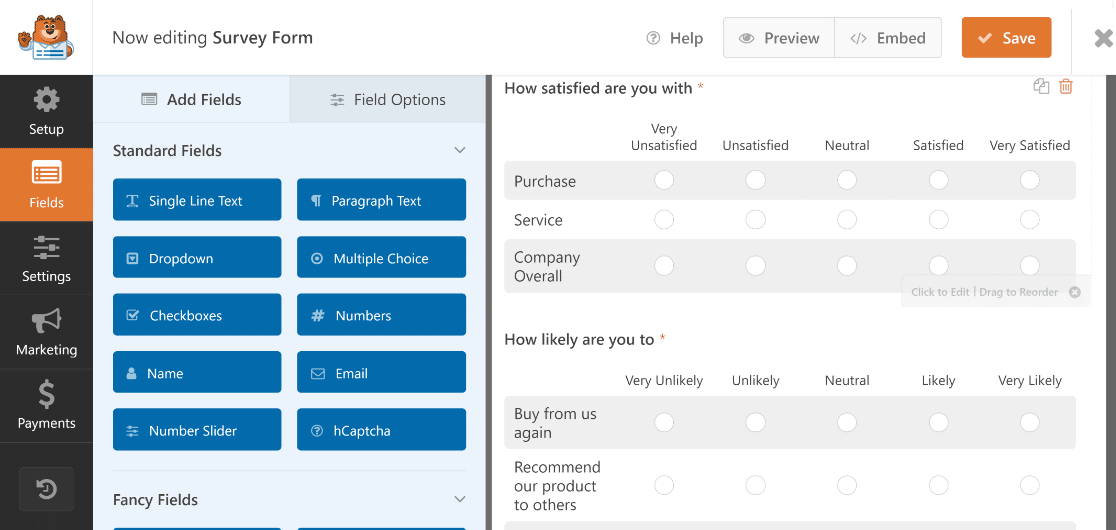Delete the satisfaction field with trash icon

1065,87
